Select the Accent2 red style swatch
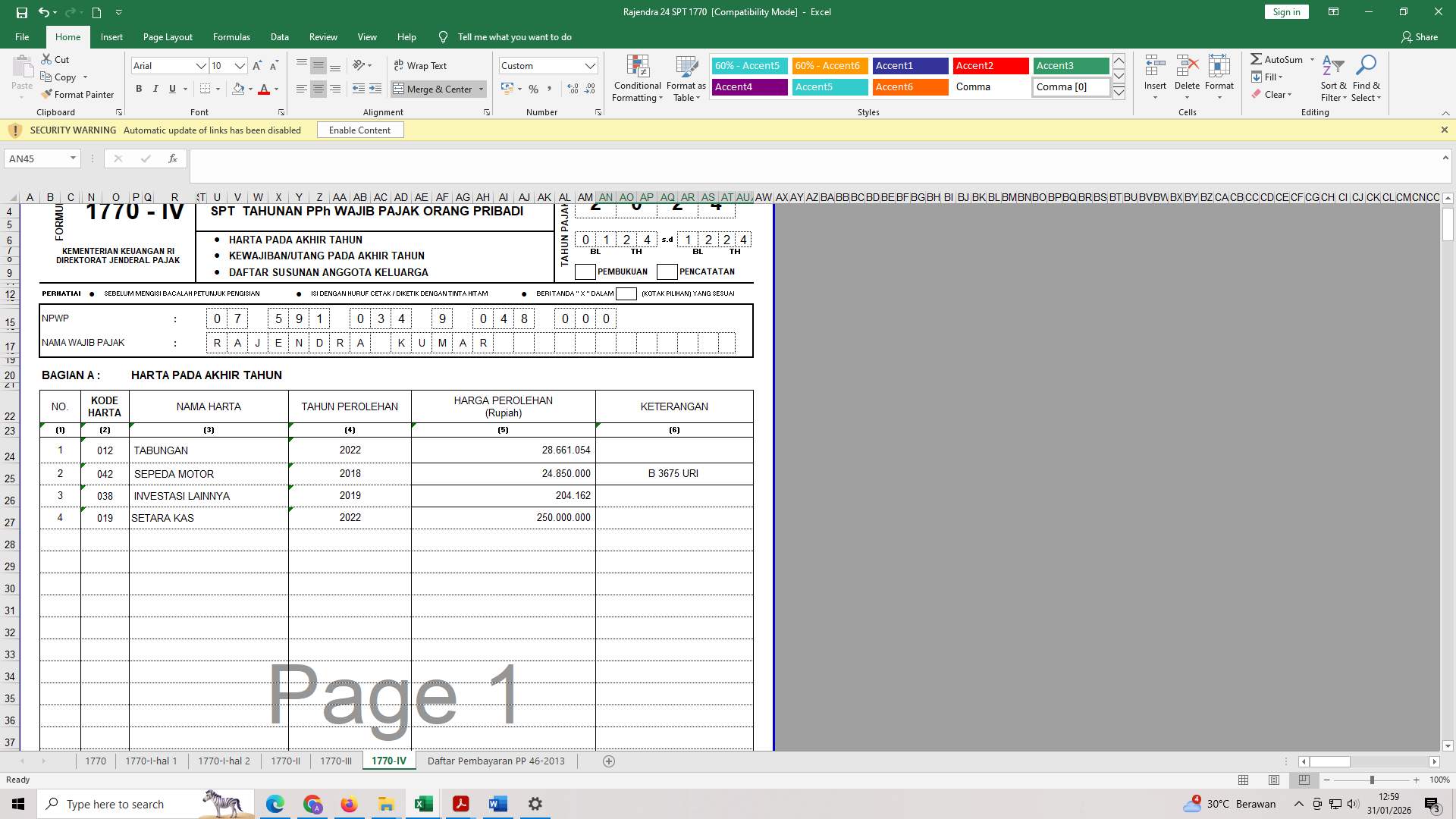This screenshot has height=819, width=1456. point(990,65)
